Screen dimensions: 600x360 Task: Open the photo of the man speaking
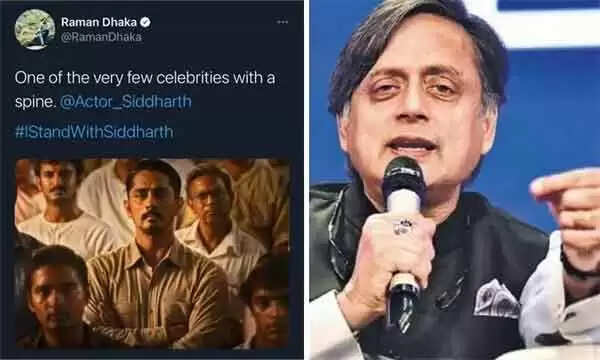(x=455, y=180)
